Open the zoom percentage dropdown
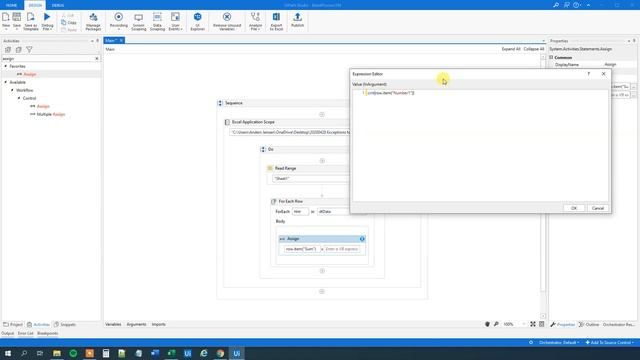The image size is (640, 360). (x=524, y=324)
